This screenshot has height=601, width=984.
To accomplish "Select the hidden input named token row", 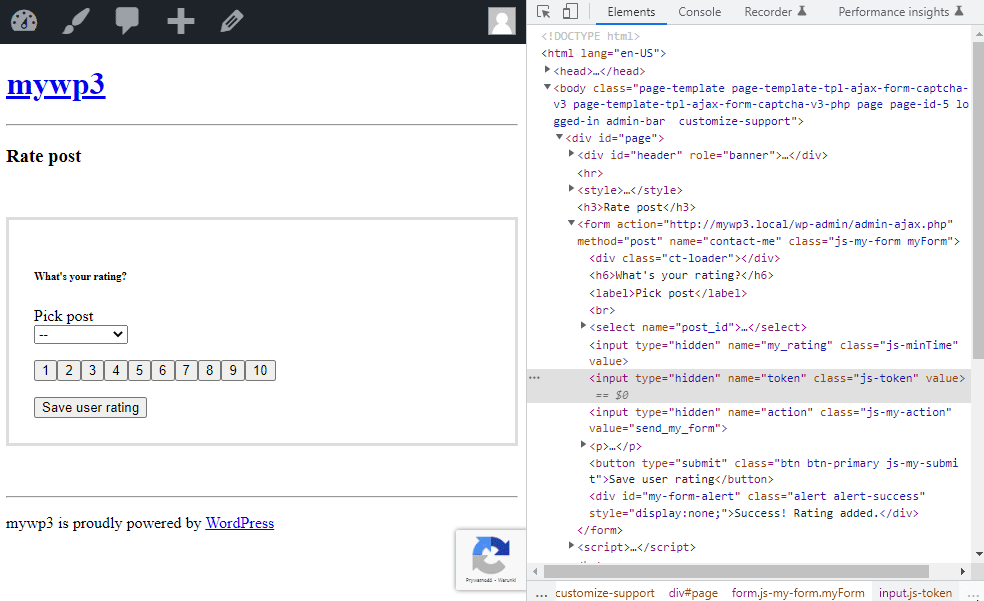I will [x=749, y=386].
